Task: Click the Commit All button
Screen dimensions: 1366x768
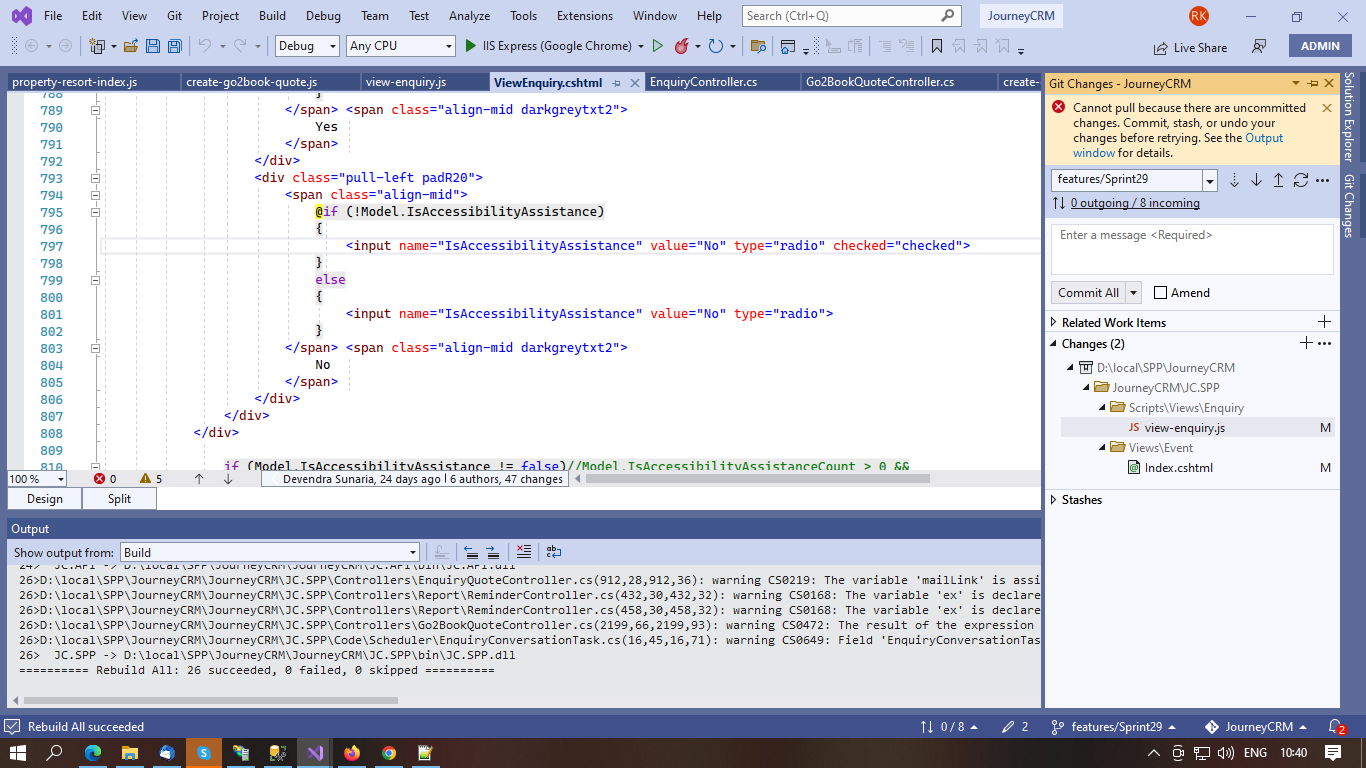Action: point(1088,293)
